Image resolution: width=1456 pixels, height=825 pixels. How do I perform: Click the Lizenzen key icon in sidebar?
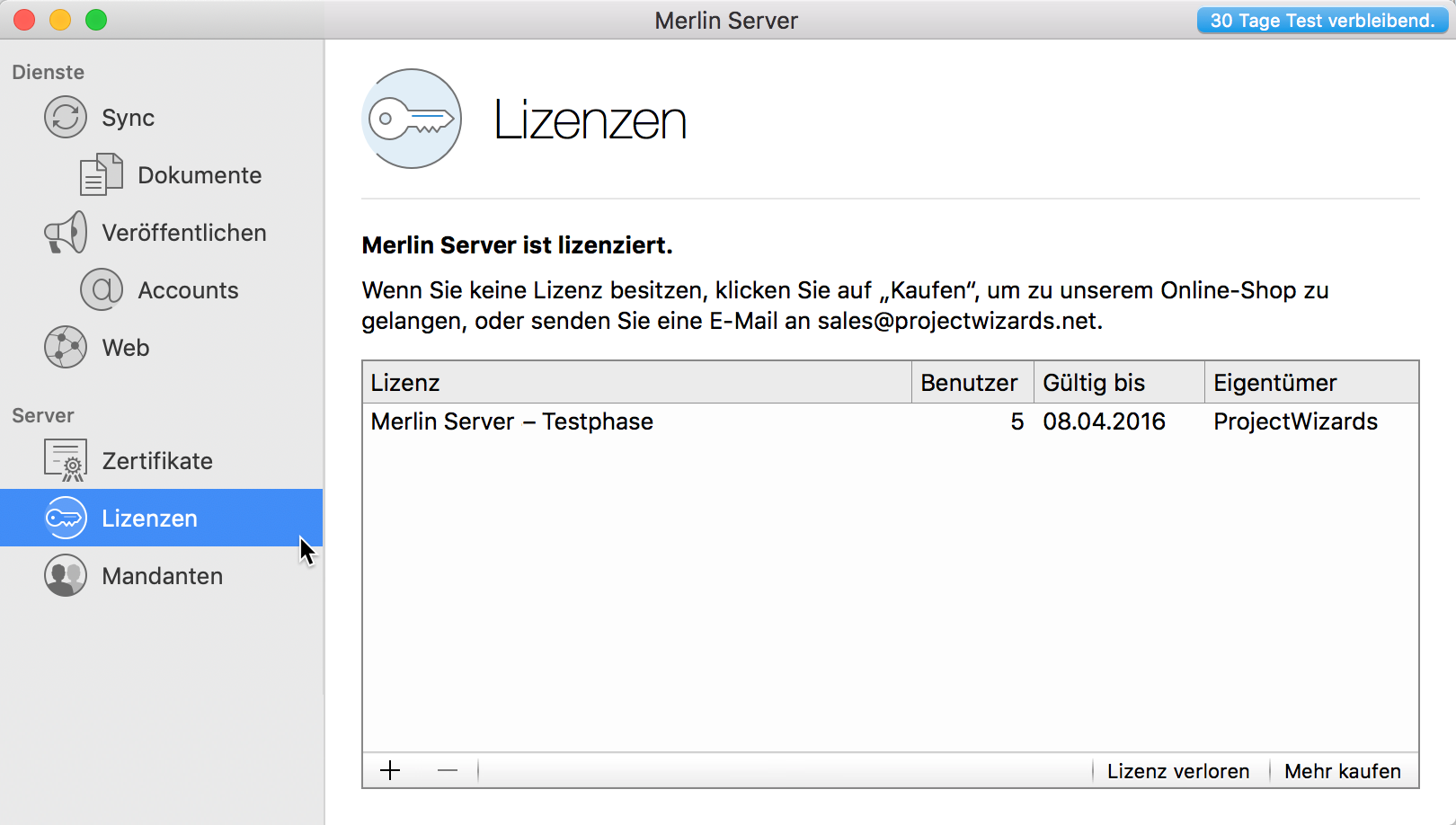[x=66, y=519]
